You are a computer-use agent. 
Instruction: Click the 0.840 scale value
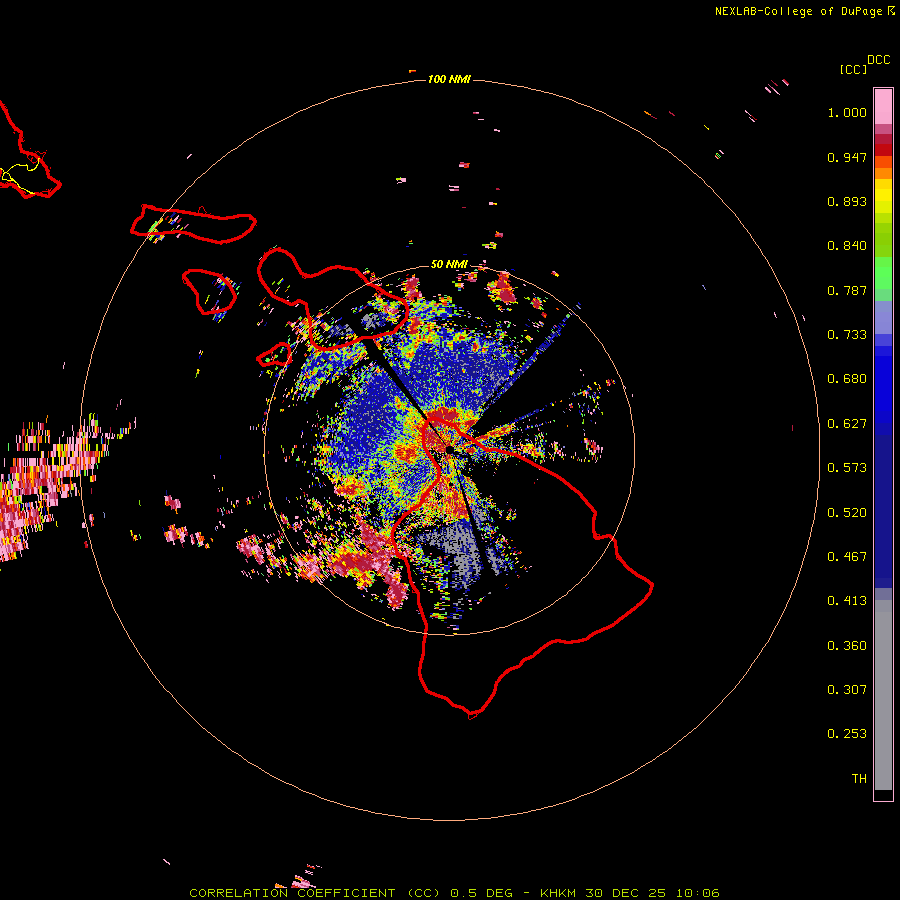coord(847,246)
